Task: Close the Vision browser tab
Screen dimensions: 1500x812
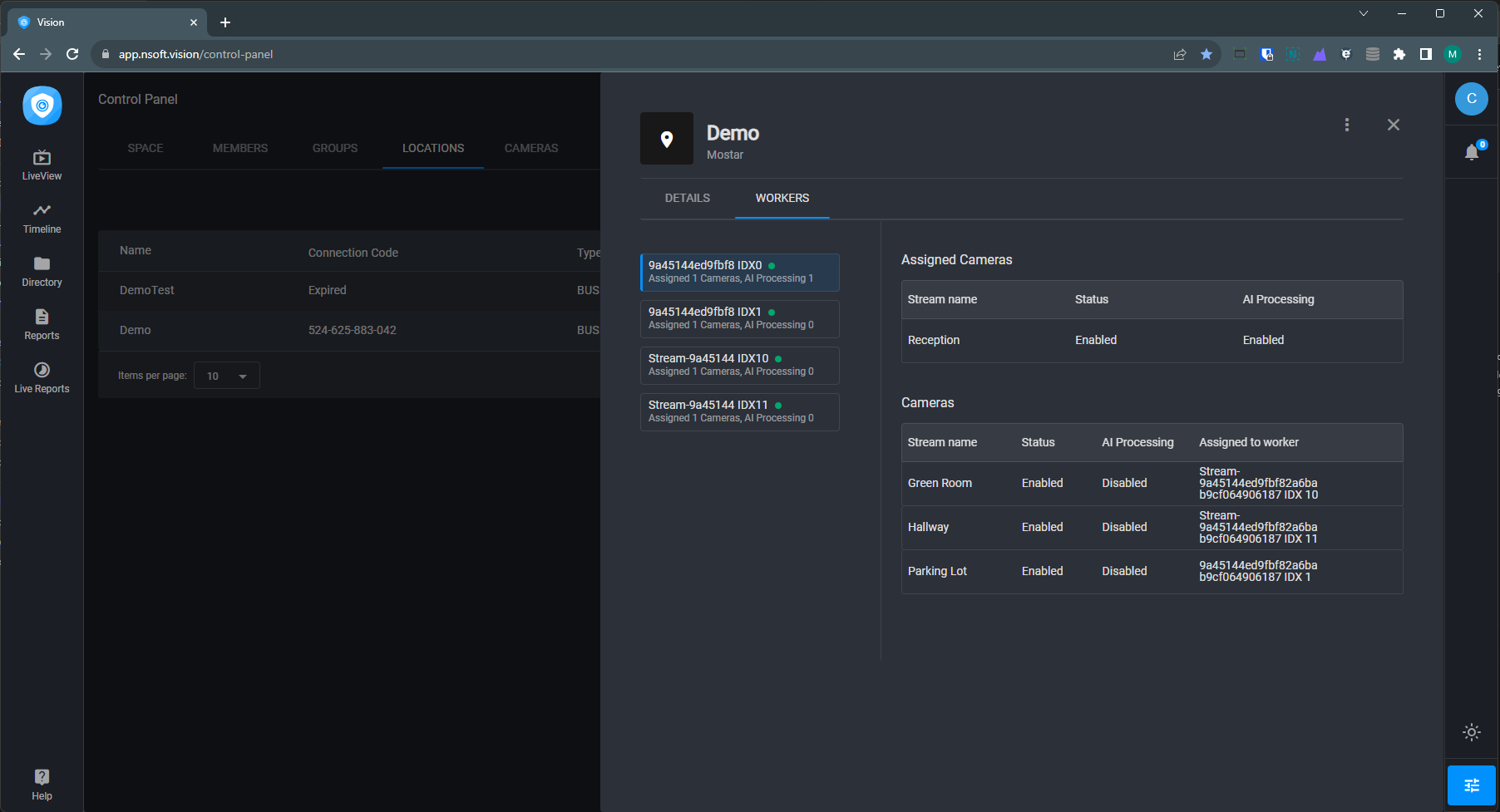Action: pos(194,22)
